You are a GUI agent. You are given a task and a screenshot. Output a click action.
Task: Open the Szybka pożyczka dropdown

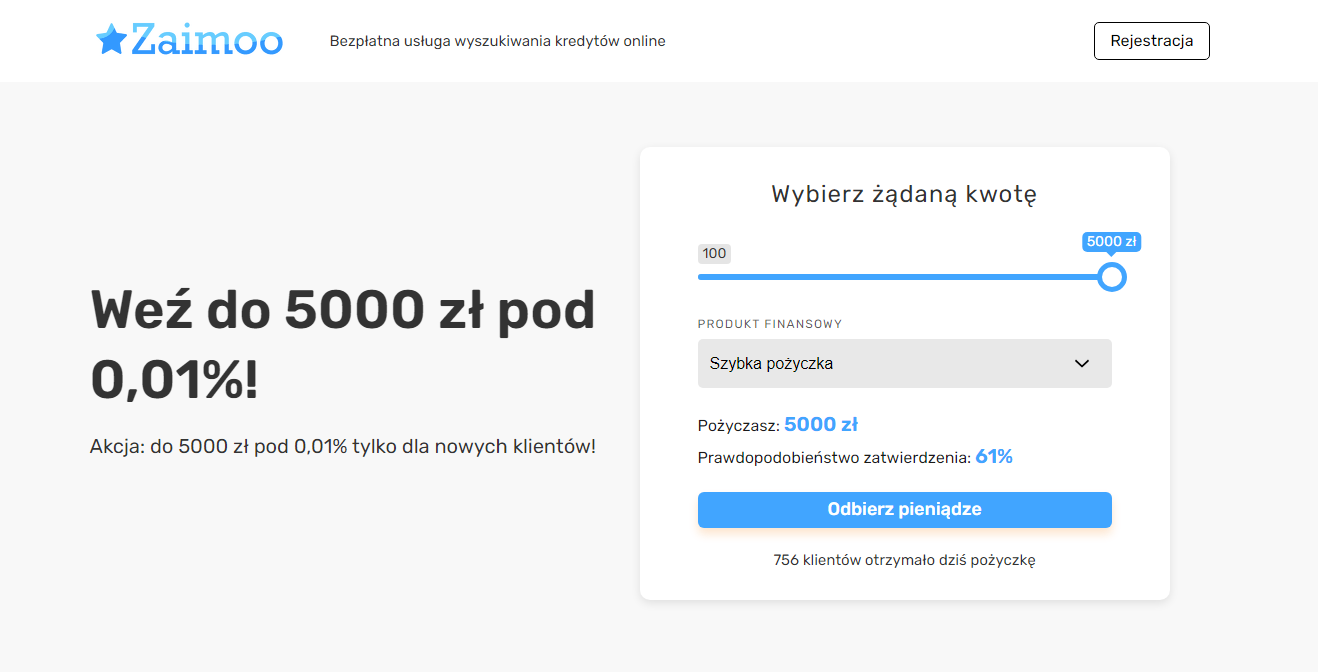[x=905, y=364]
